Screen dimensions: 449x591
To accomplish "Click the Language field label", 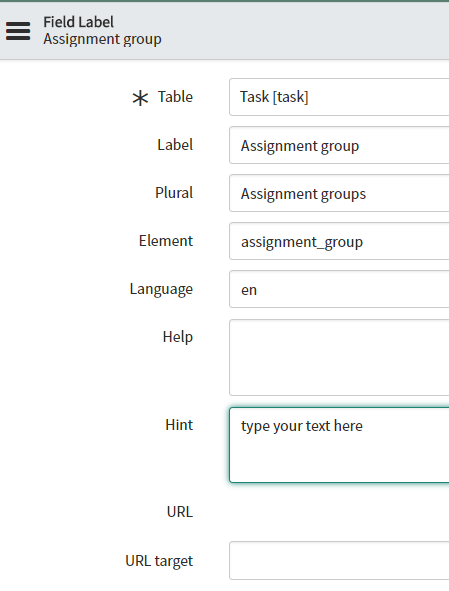I will point(161,289).
